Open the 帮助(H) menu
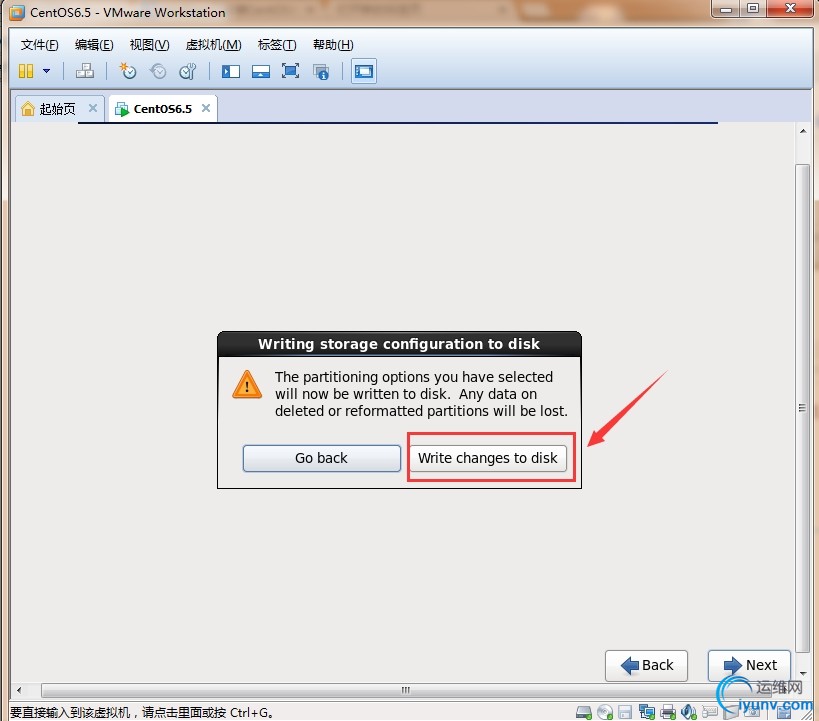Image resolution: width=819 pixels, height=721 pixels. (x=333, y=45)
